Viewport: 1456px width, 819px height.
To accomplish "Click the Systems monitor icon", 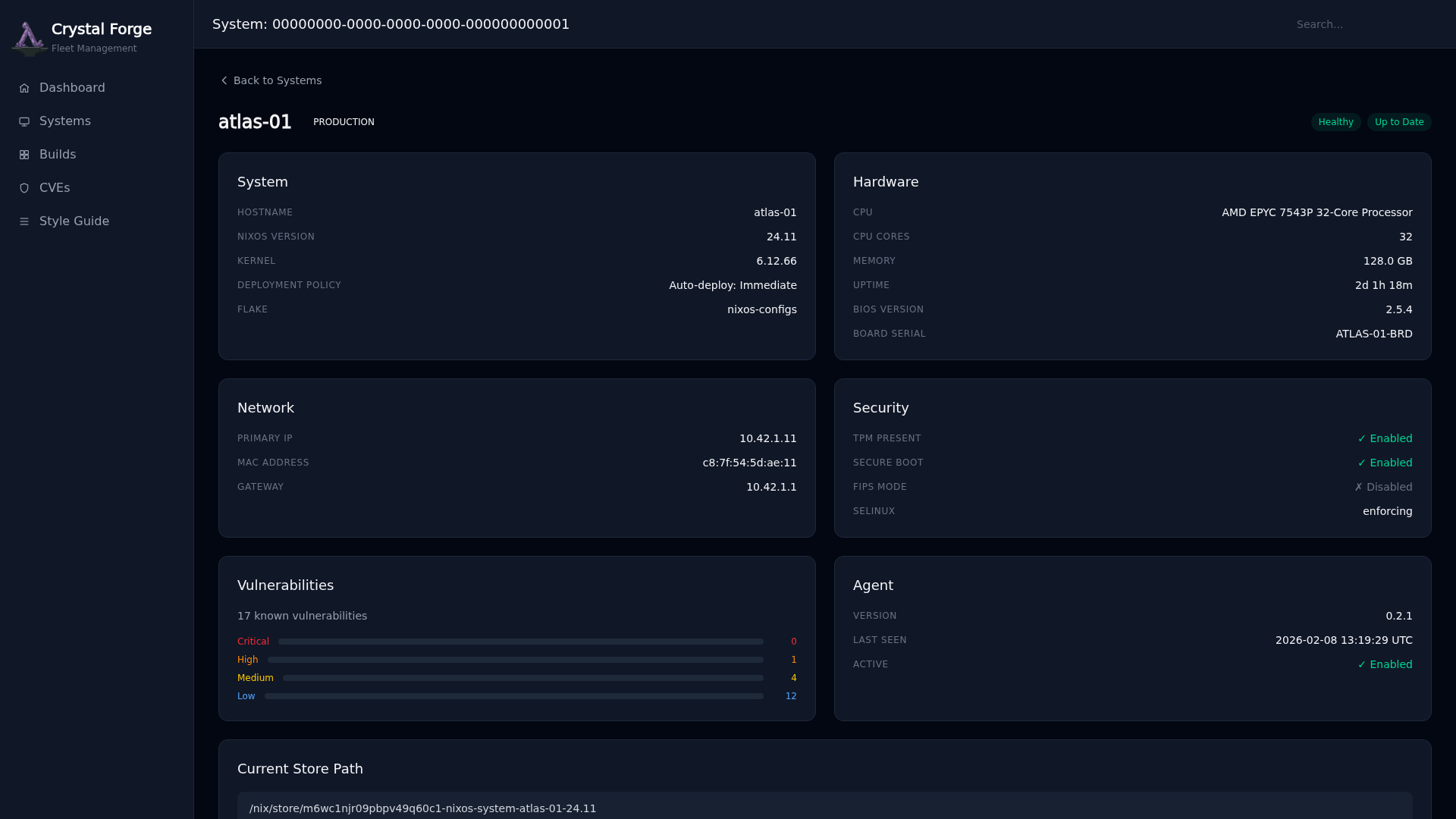I will (x=24, y=121).
